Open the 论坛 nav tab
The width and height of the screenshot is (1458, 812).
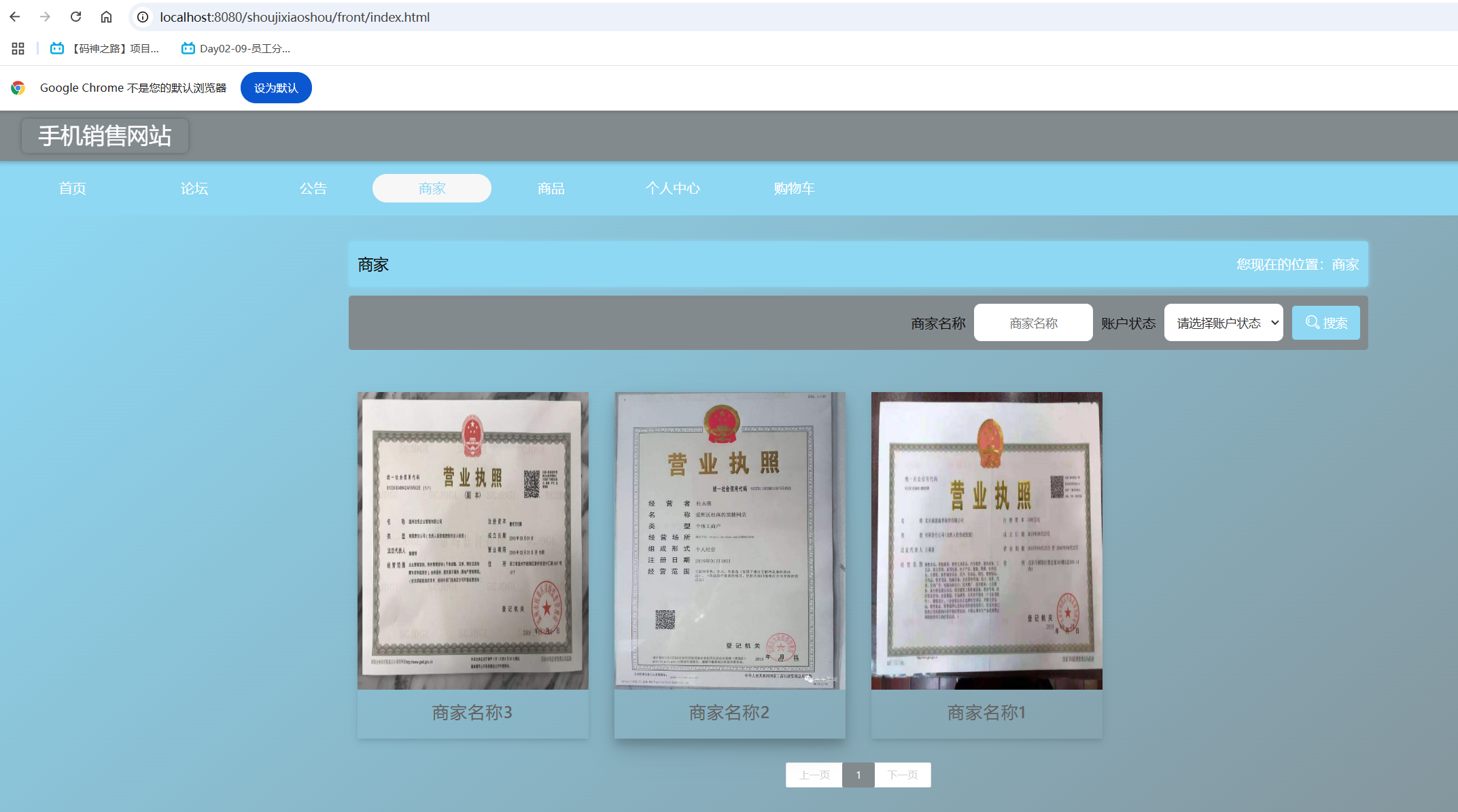point(194,188)
